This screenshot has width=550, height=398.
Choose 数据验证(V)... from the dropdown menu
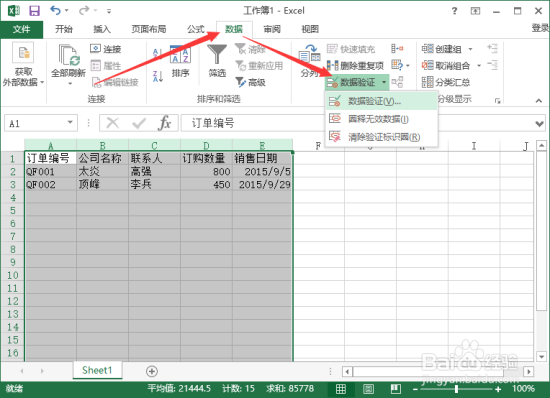click(x=381, y=101)
